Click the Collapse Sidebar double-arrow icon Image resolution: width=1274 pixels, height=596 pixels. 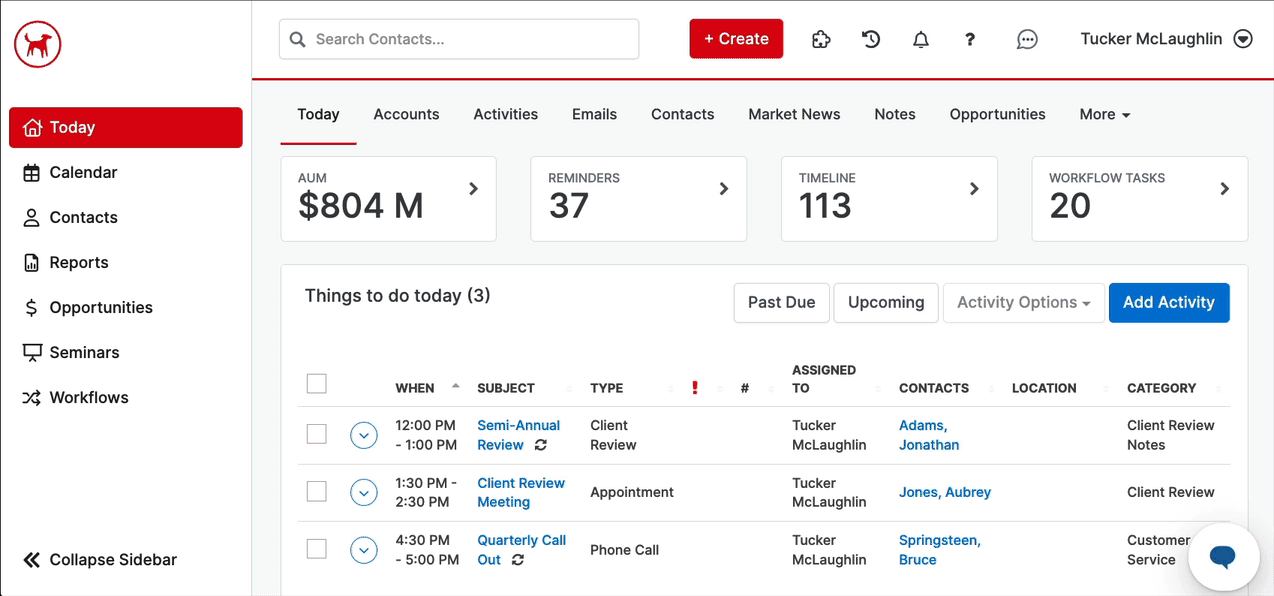point(32,560)
